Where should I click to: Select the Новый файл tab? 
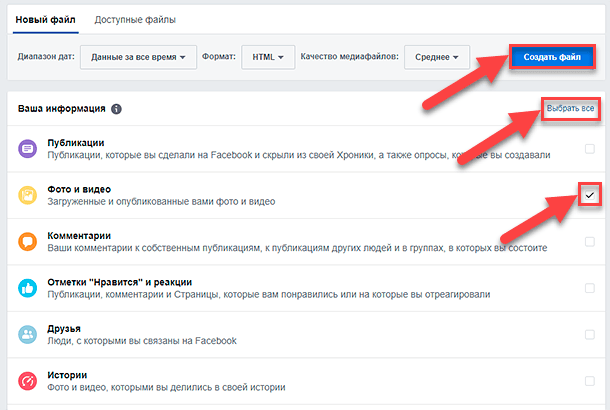[x=44, y=20]
